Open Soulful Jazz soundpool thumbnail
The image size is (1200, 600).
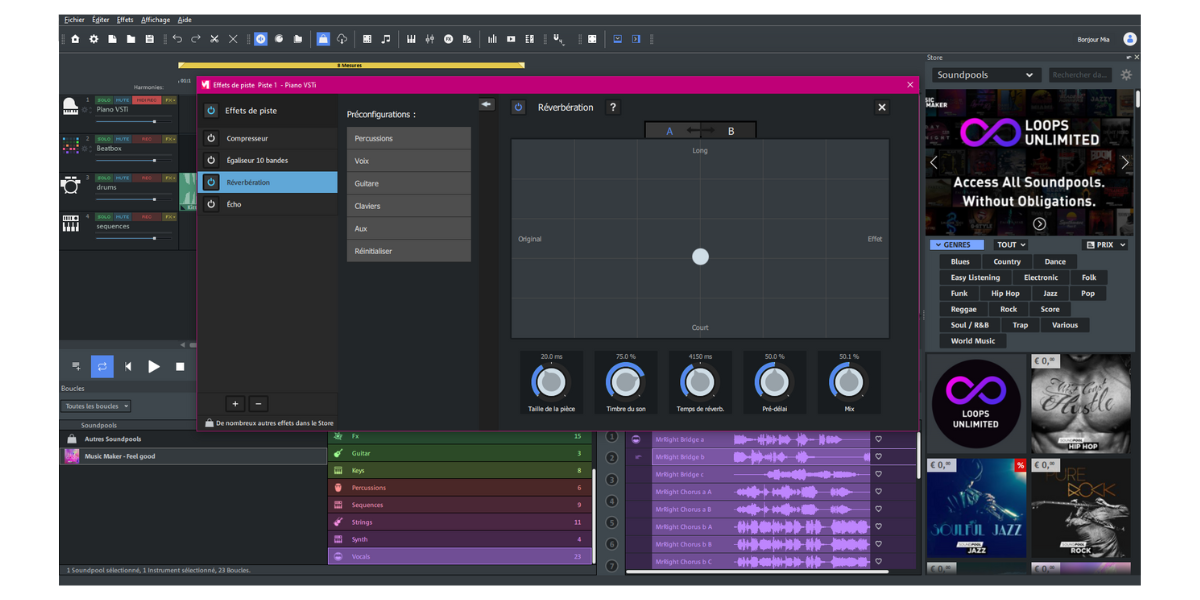[976, 508]
